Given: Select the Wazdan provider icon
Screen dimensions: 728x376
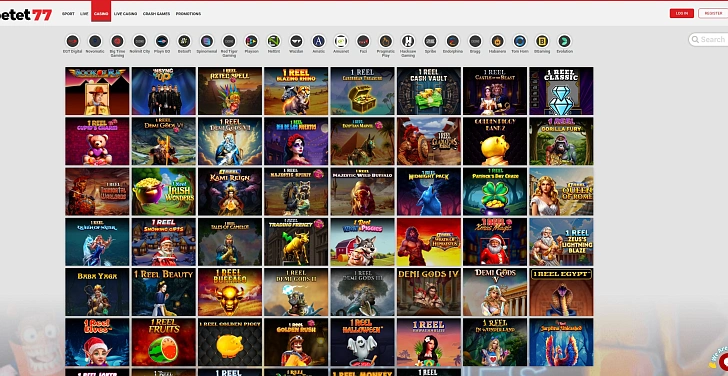Looking at the screenshot, I should [296, 41].
